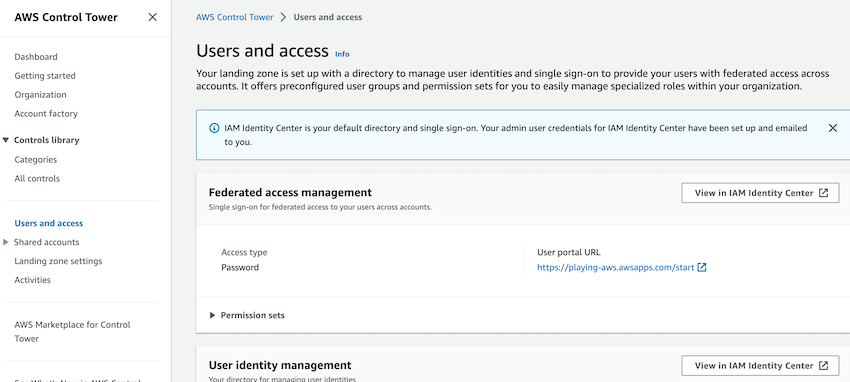This screenshot has height=382, width=850.
Task: Open the playing-aws.awsapps.com user portal URL
Action: 615,267
